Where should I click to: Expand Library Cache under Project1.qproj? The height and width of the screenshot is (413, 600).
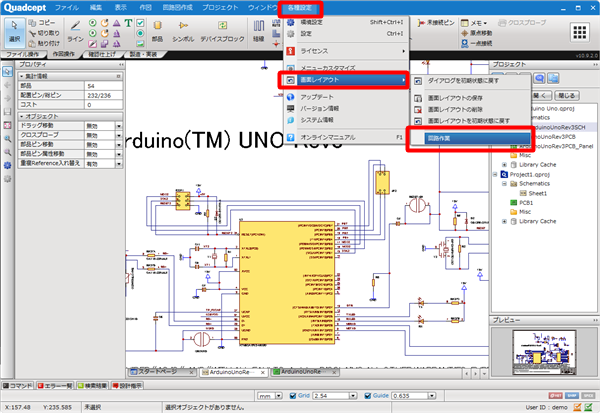point(504,221)
